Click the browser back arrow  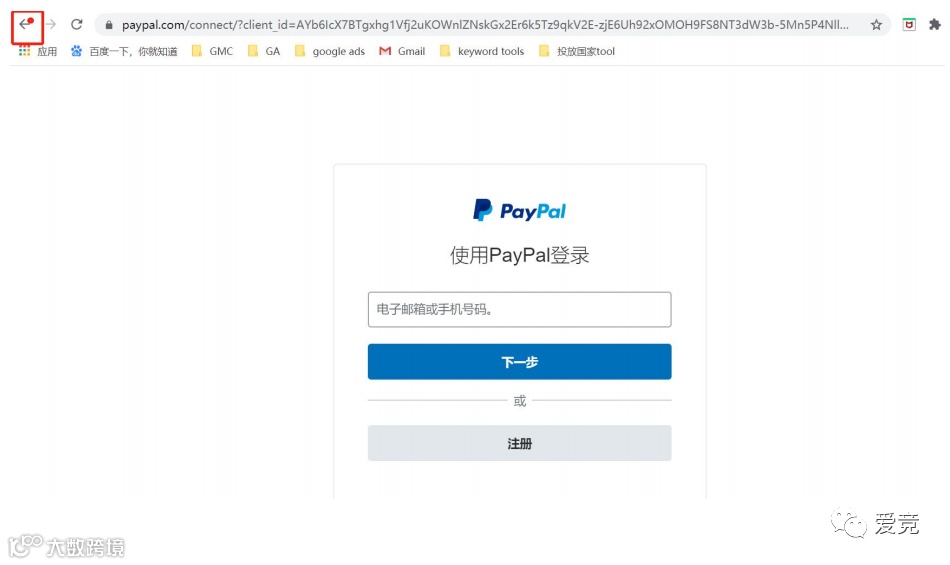pos(26,24)
